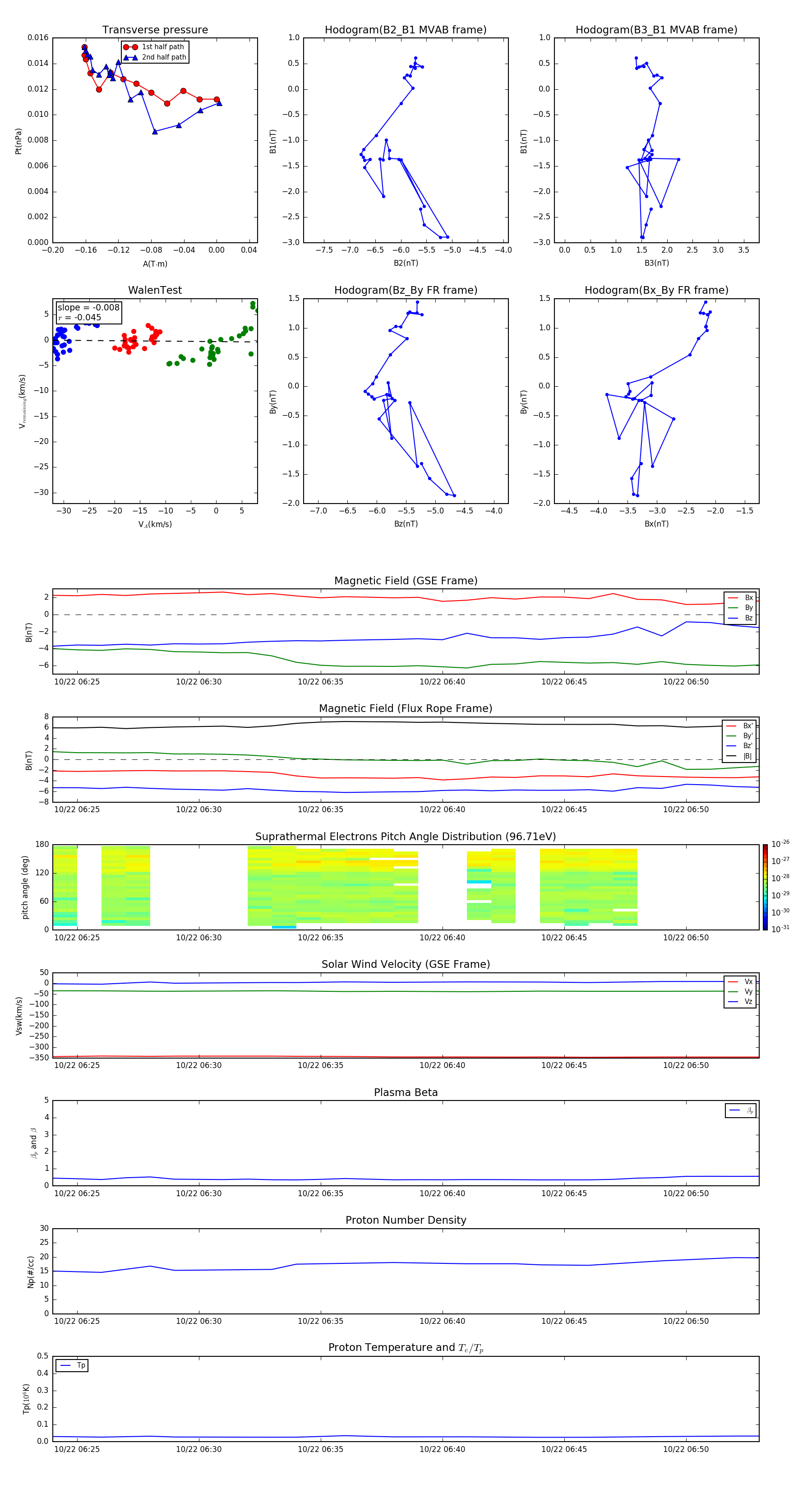
Task: Click the Bx' legend entry
Action: click(739, 726)
